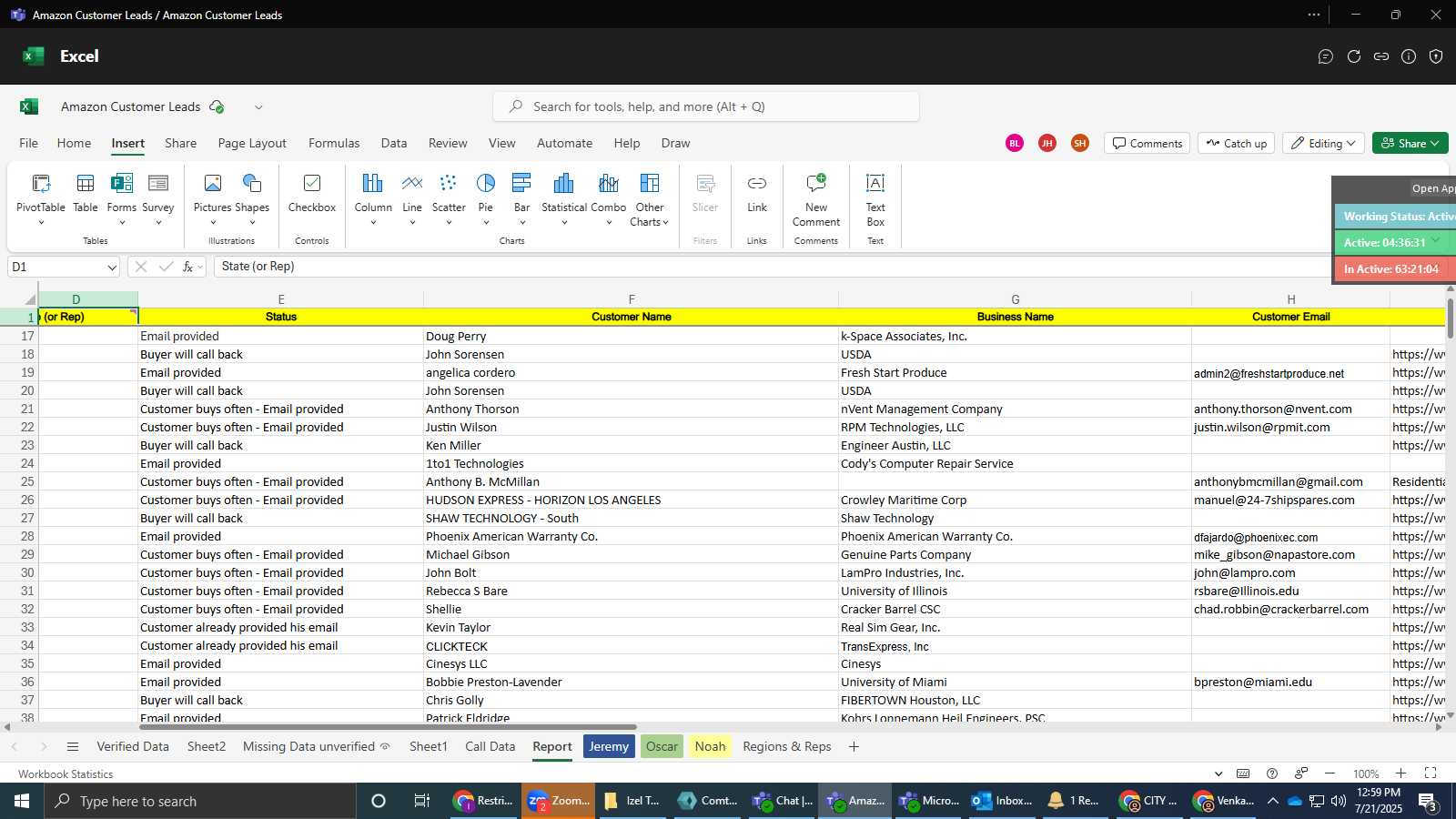Add a new sheet with plus button

854,746
